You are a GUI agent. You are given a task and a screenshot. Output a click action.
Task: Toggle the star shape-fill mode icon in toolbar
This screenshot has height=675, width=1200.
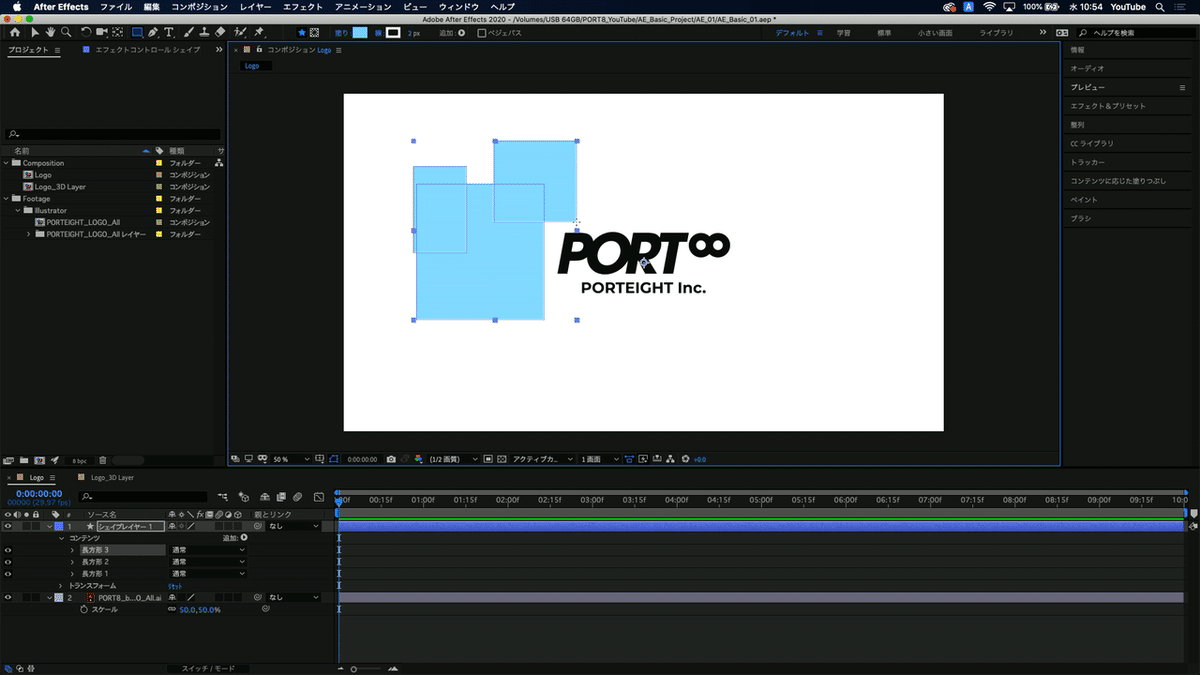coord(302,32)
